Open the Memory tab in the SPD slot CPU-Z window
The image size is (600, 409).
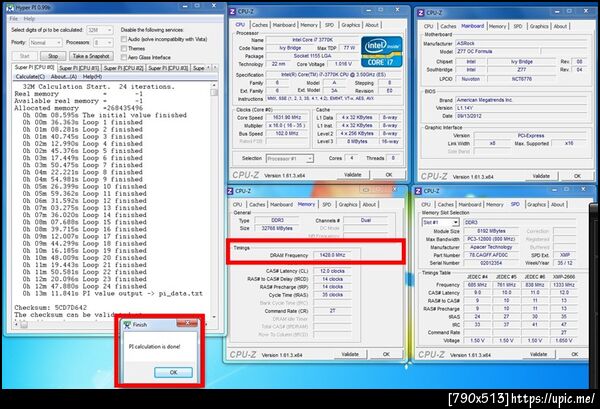[494, 205]
